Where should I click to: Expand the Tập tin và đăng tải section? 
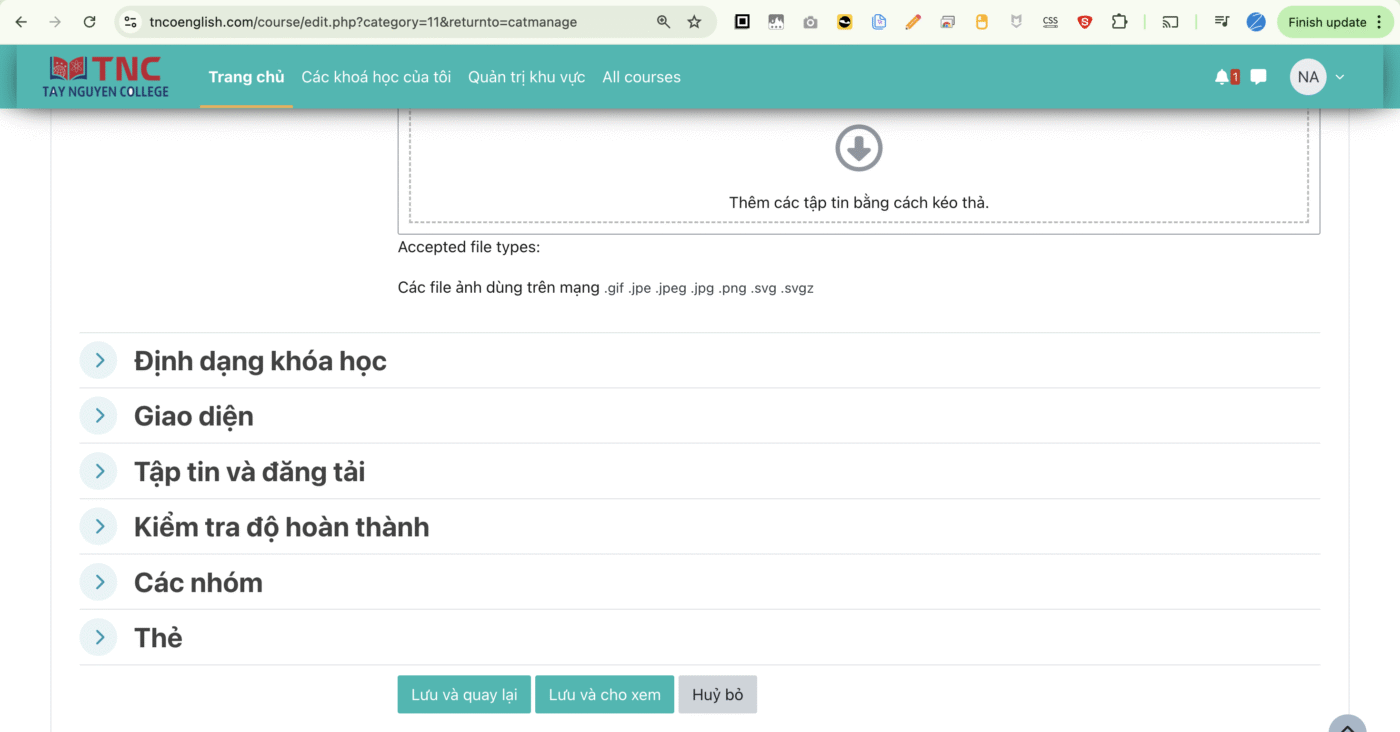[x=99, y=472]
